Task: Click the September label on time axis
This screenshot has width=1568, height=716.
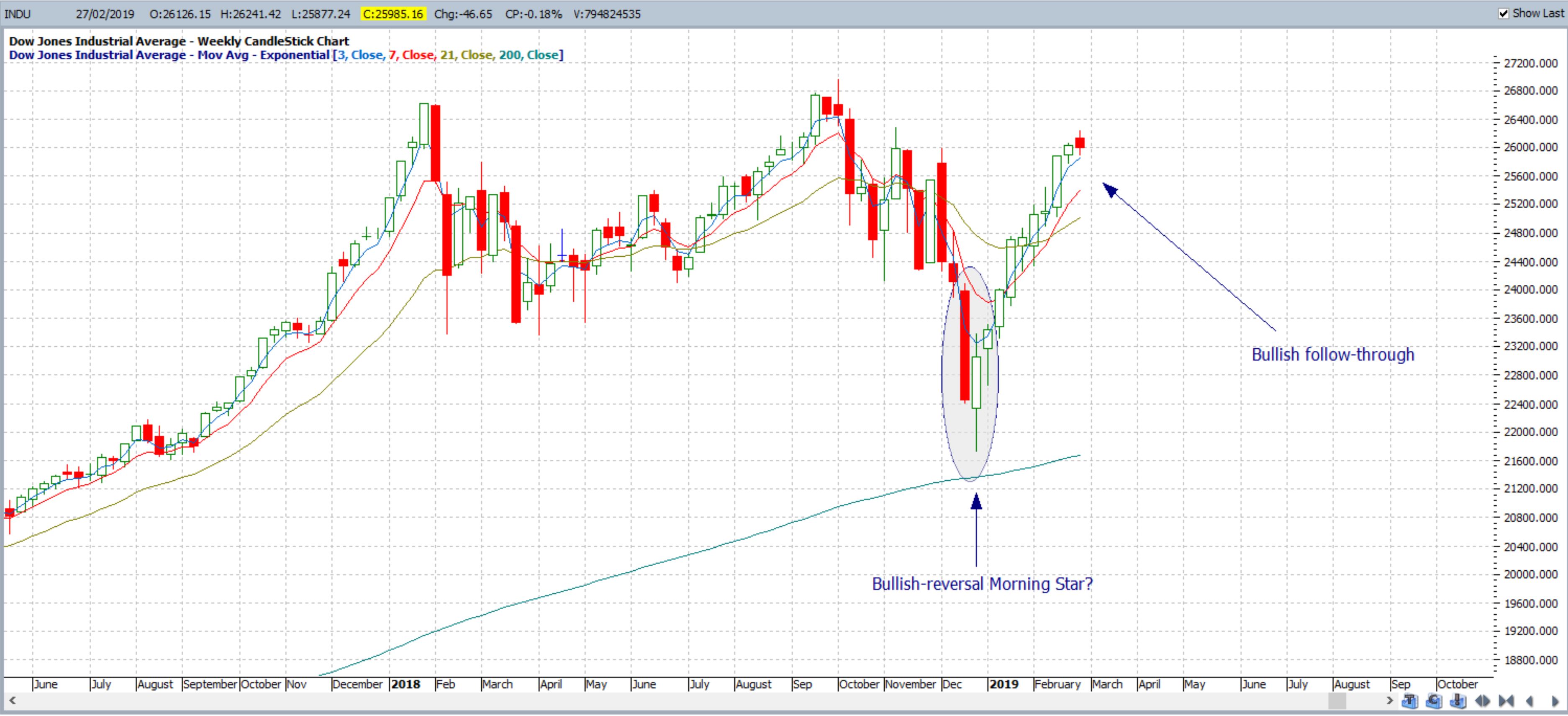Action: [210, 684]
